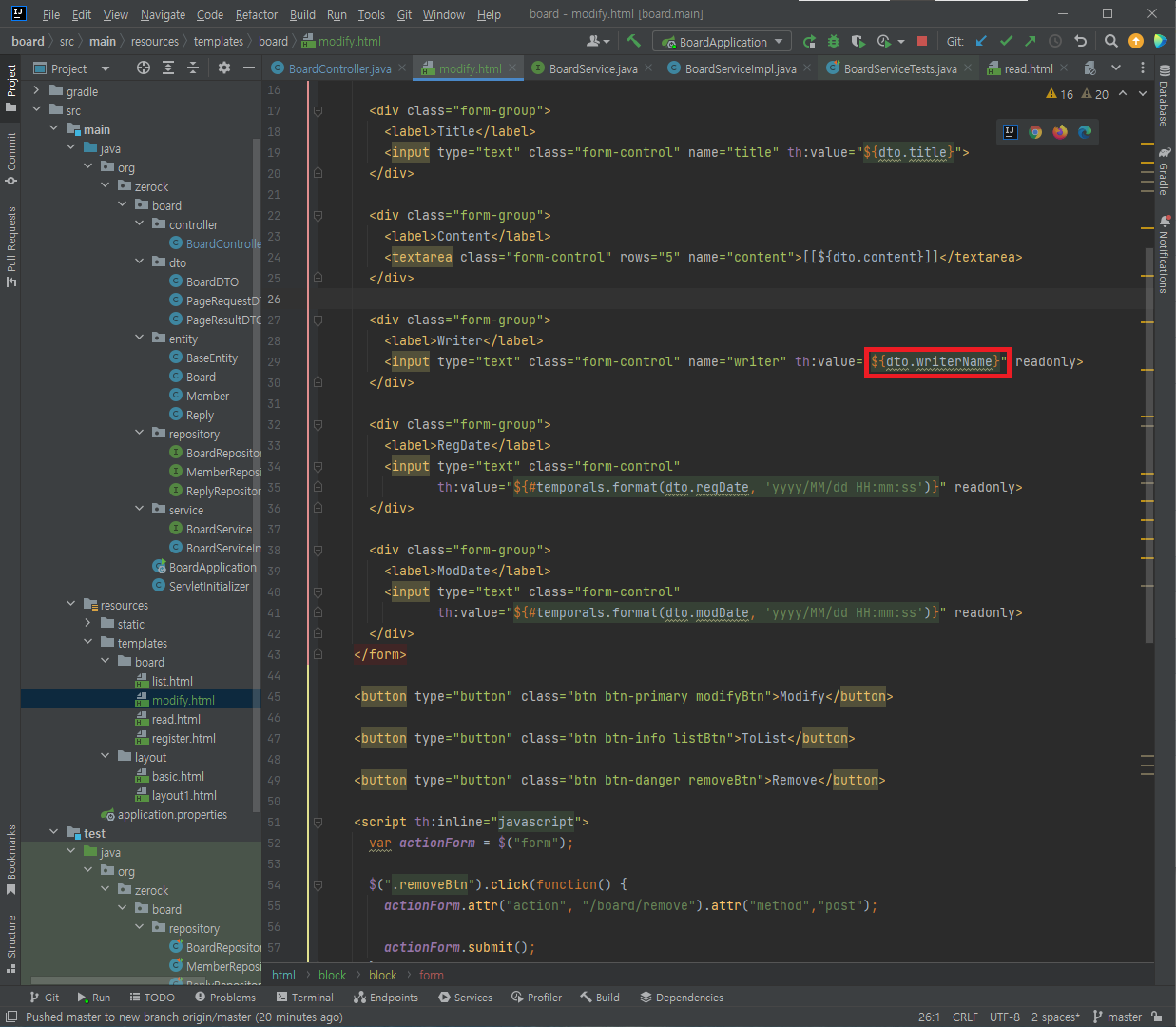This screenshot has width=1176, height=1027.
Task: Toggle the Pull Requests tool window
Action: coord(10,246)
